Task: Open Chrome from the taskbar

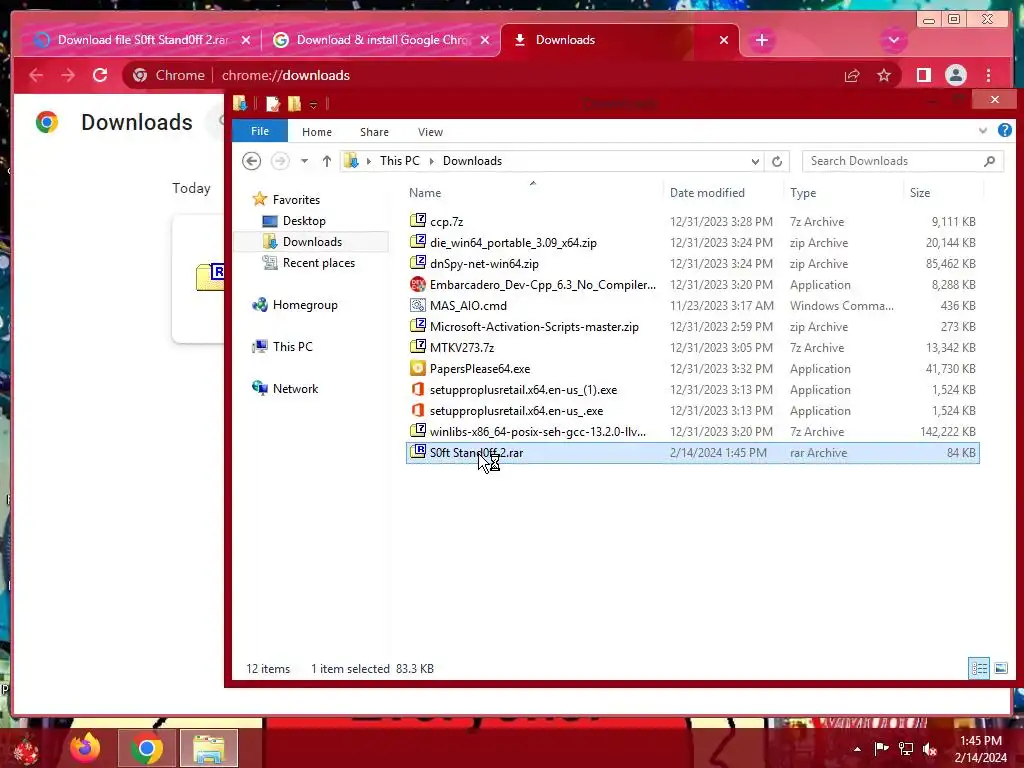Action: [x=146, y=748]
